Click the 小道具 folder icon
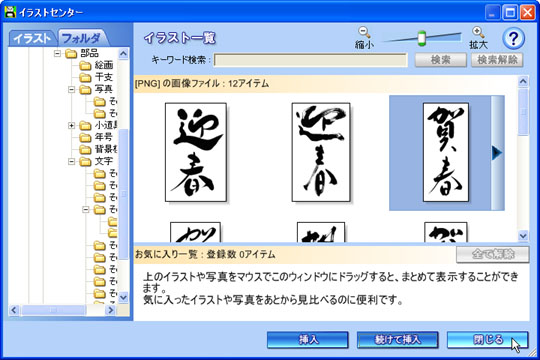Screen dimensions: 540x360 pos(85,126)
